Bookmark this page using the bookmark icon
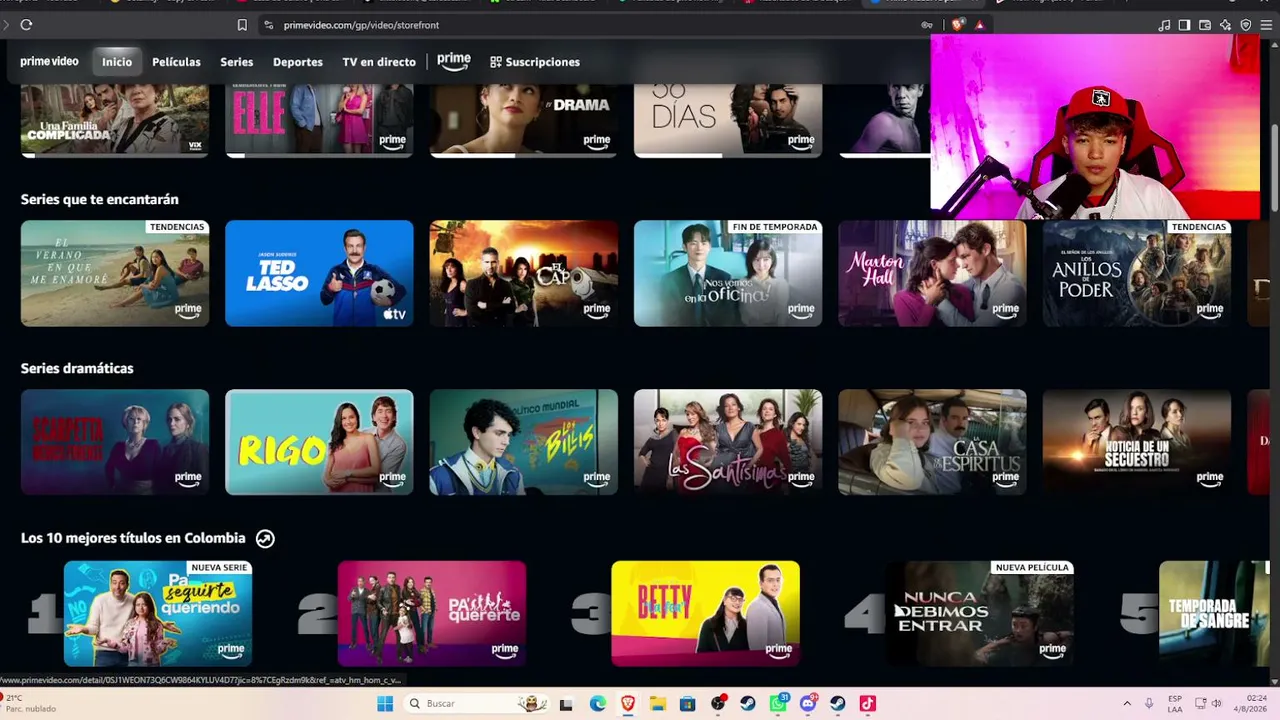The height and width of the screenshot is (720, 1280). [242, 25]
